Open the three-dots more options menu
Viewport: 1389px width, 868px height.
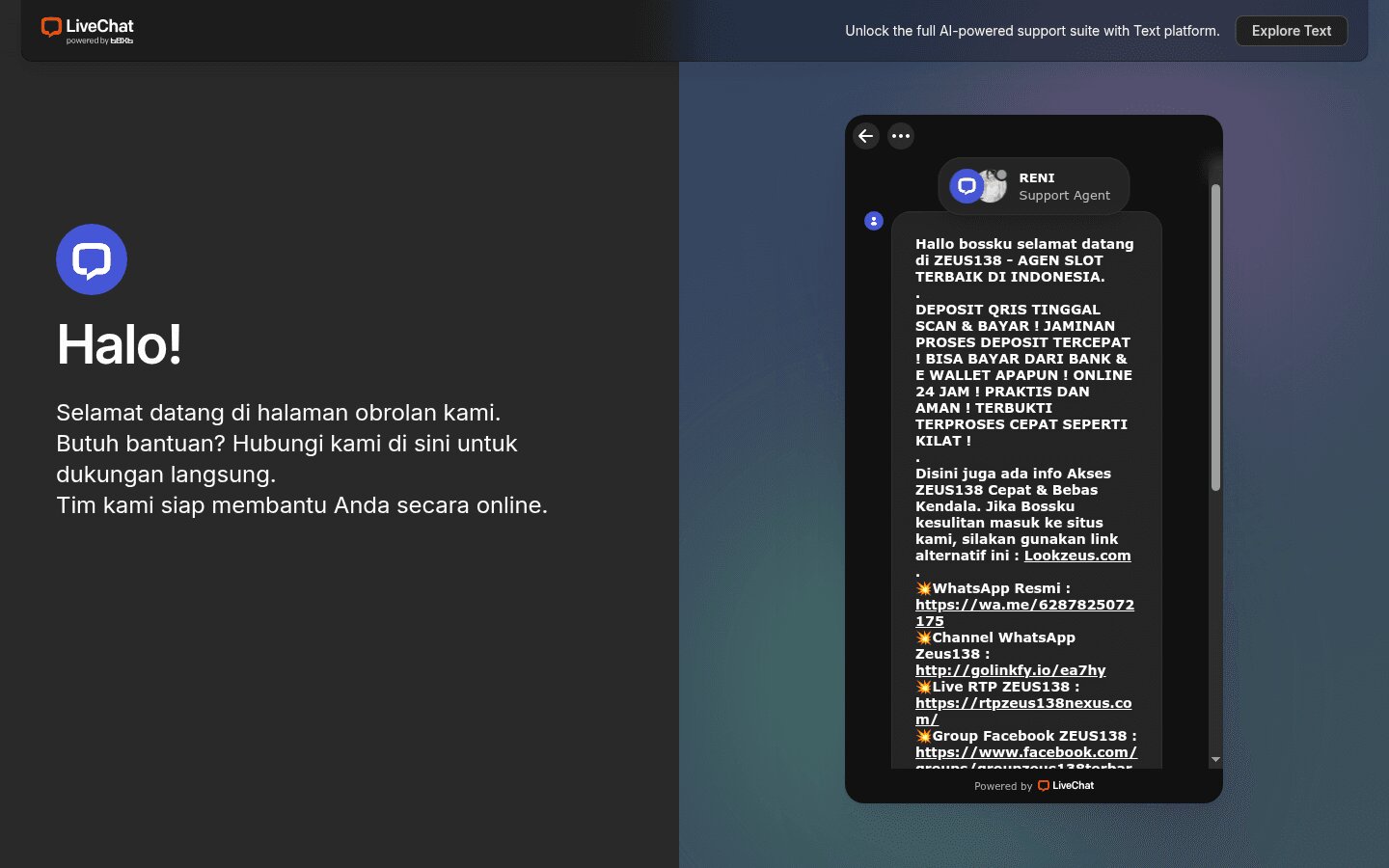(x=901, y=136)
